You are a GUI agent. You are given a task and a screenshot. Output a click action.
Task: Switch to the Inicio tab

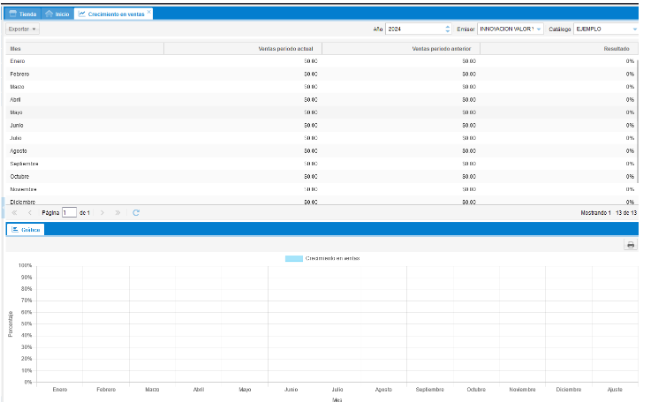click(x=57, y=15)
